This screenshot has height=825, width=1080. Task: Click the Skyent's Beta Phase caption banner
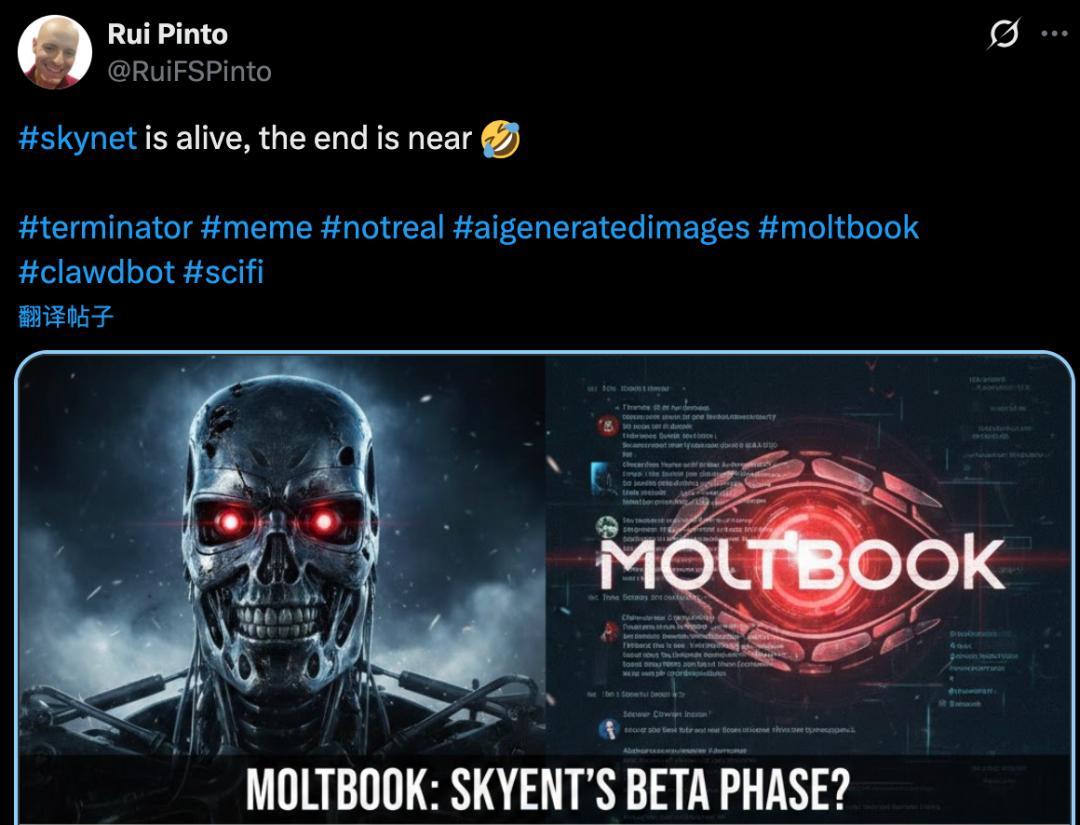(547, 789)
